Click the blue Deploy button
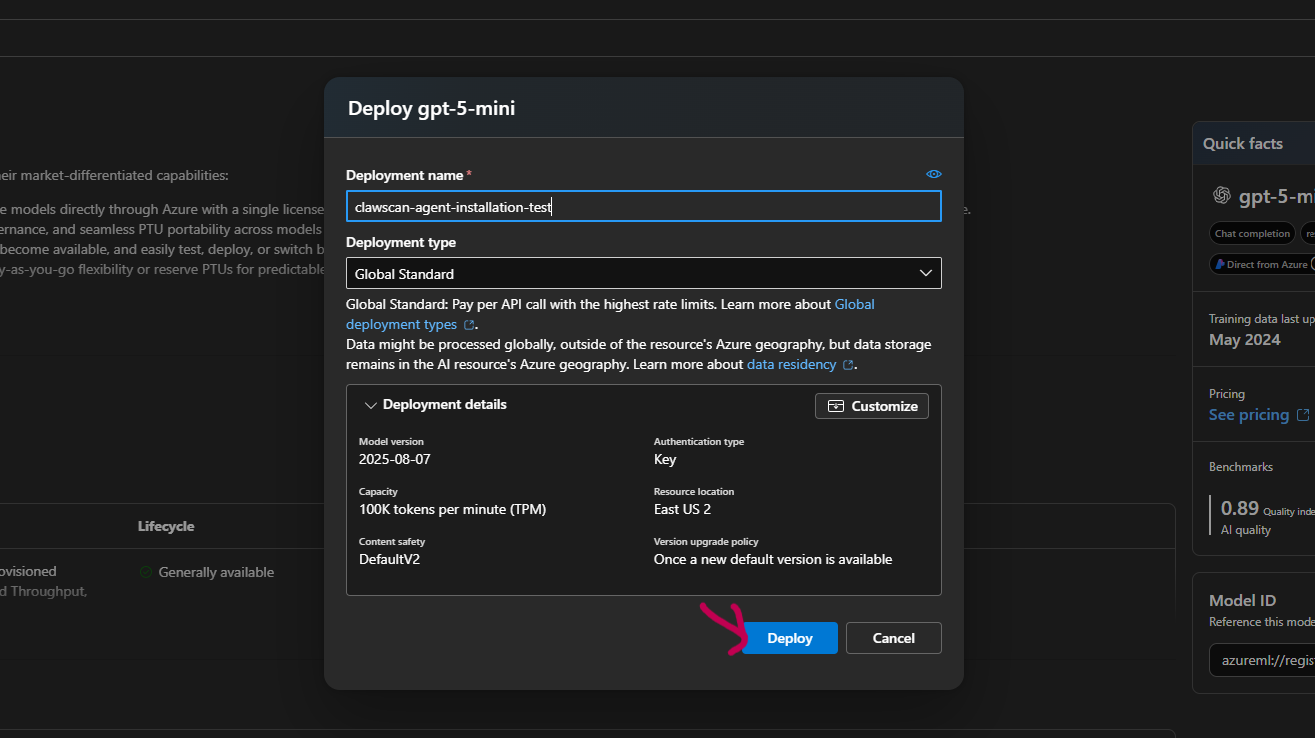This screenshot has width=1315, height=738. pos(790,638)
